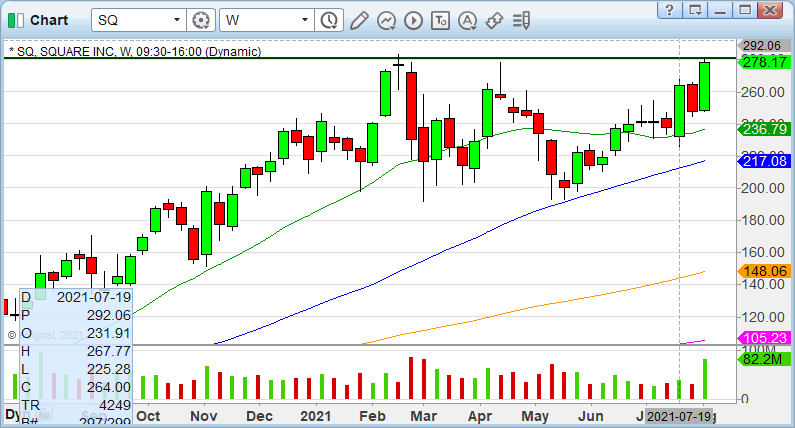Open the time template clock icon
Viewport: 795px width, 428px height.
329,20
